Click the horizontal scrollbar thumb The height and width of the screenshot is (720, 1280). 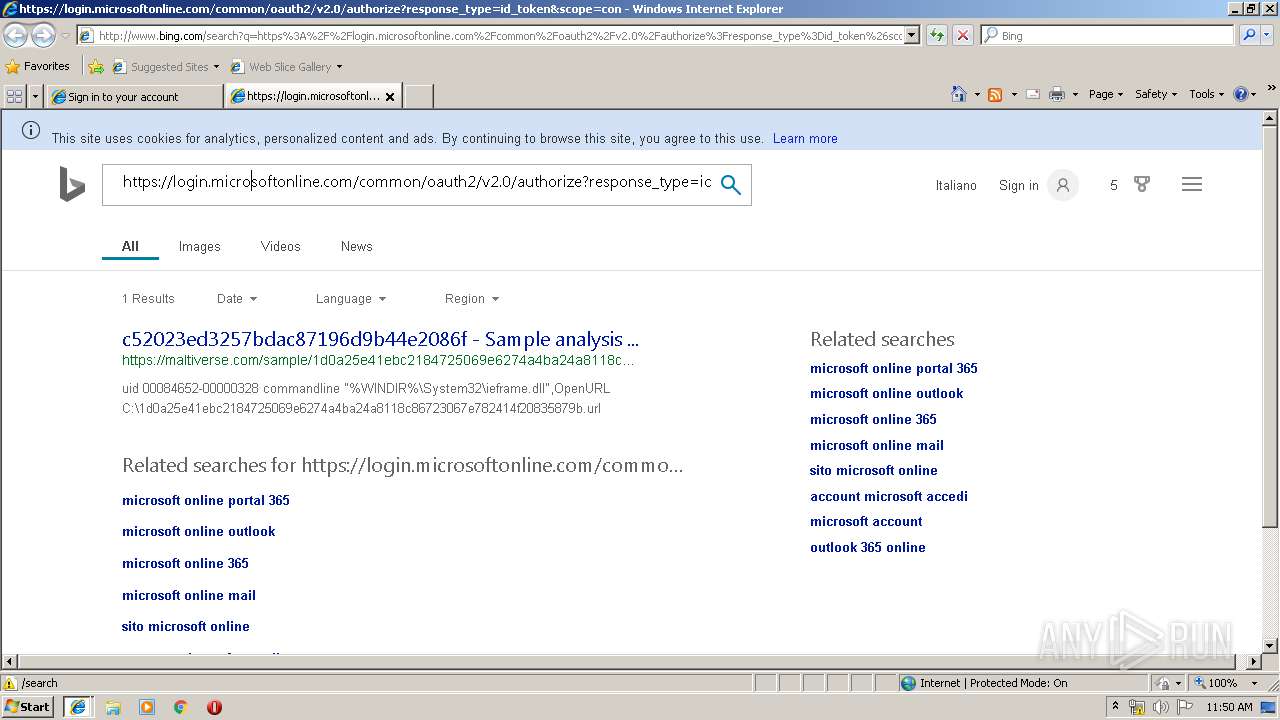click(625, 661)
